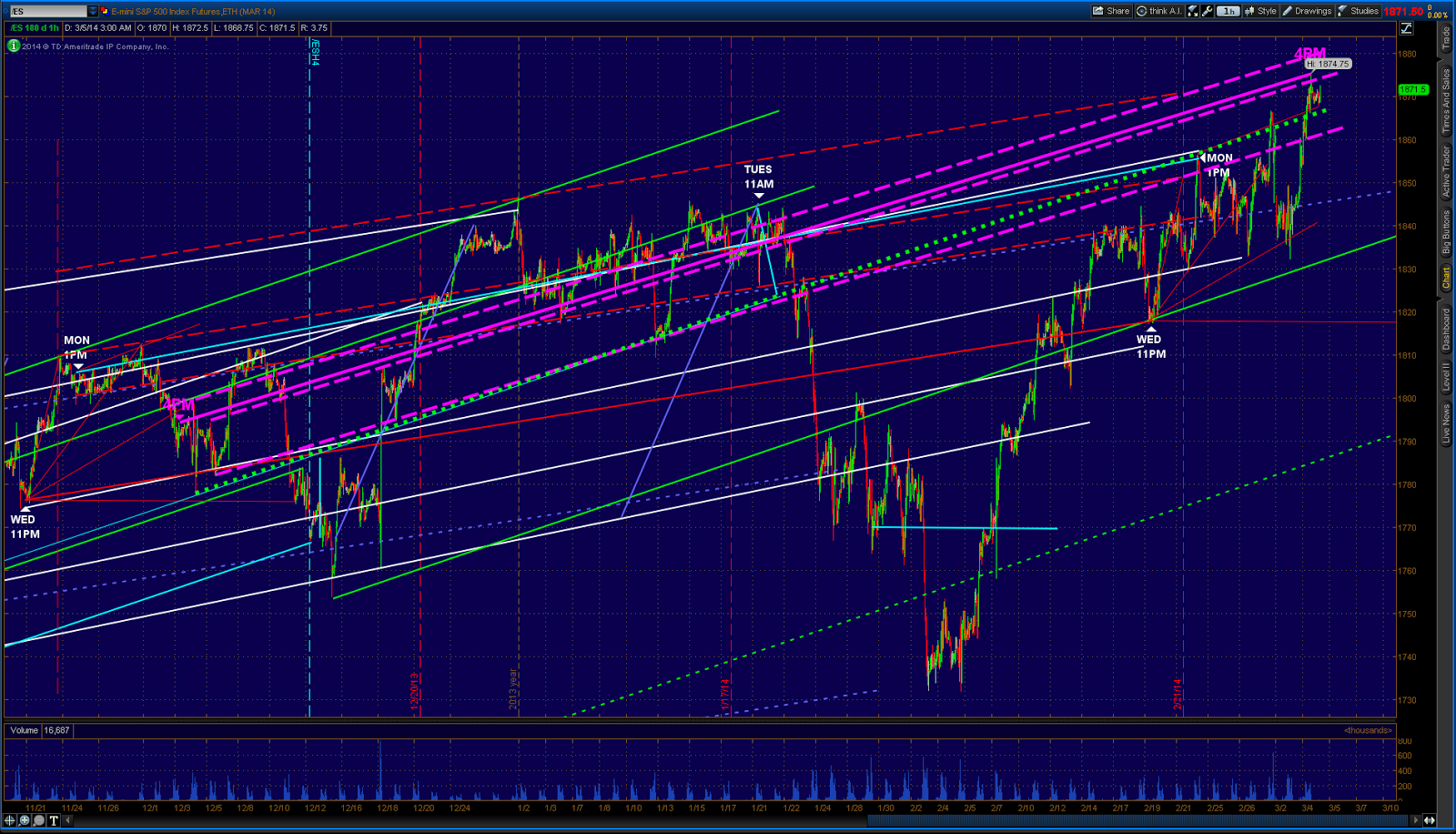Click the symbol entry field showing /ES
1456x834 pixels.
tap(47, 11)
